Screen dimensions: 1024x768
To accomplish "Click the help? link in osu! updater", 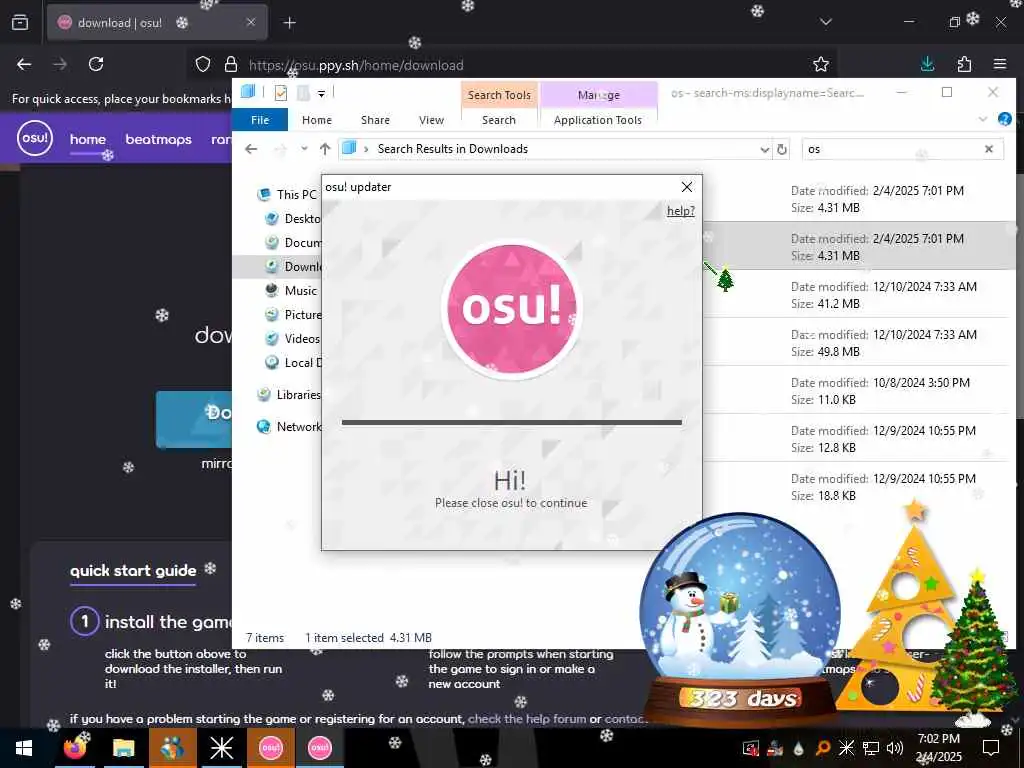I will (x=680, y=211).
